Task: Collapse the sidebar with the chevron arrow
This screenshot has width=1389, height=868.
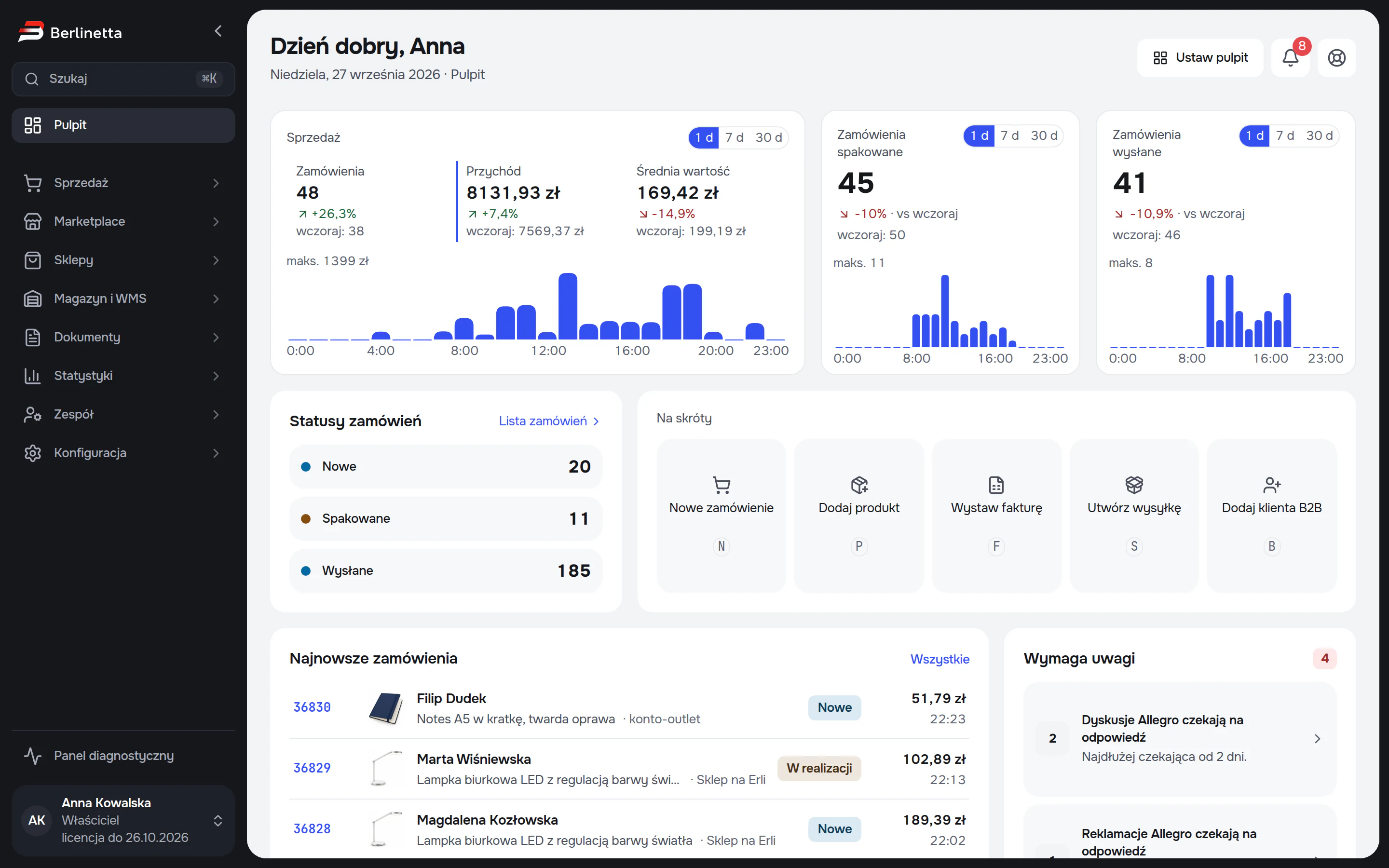Action: coord(218,31)
